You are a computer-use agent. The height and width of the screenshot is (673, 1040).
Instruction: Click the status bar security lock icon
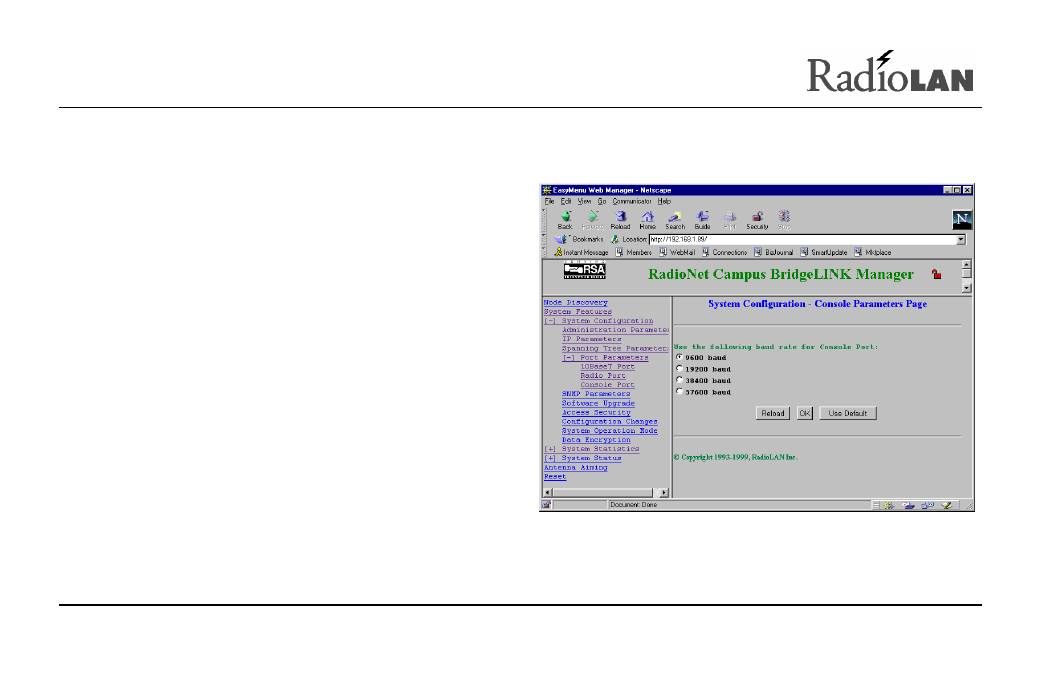tap(547, 505)
